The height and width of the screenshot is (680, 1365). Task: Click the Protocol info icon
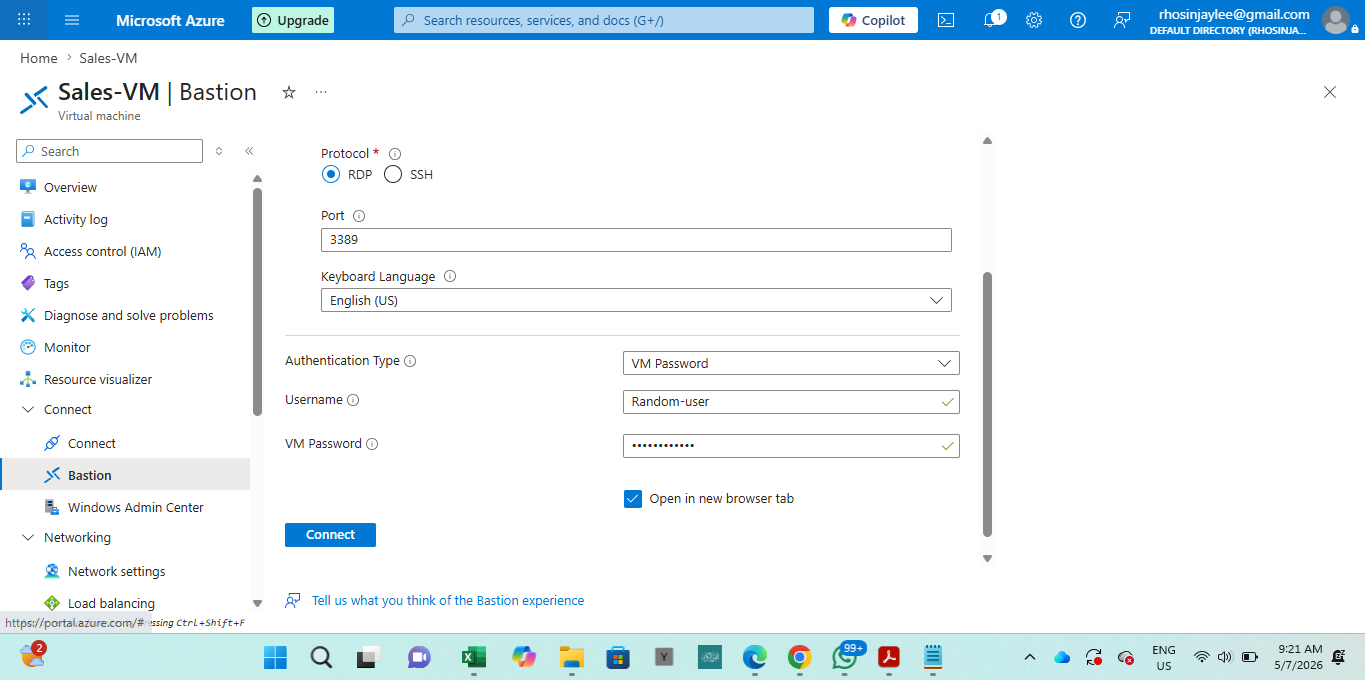tap(394, 154)
